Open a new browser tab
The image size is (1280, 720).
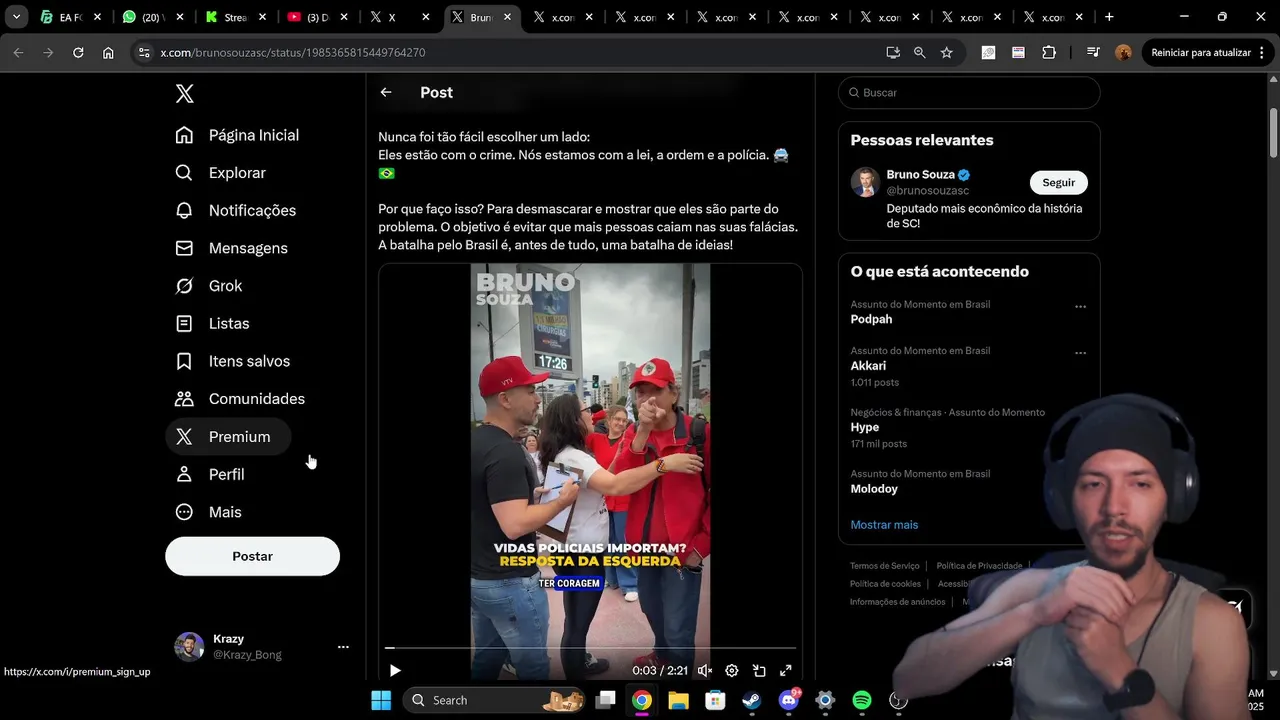(x=1109, y=17)
